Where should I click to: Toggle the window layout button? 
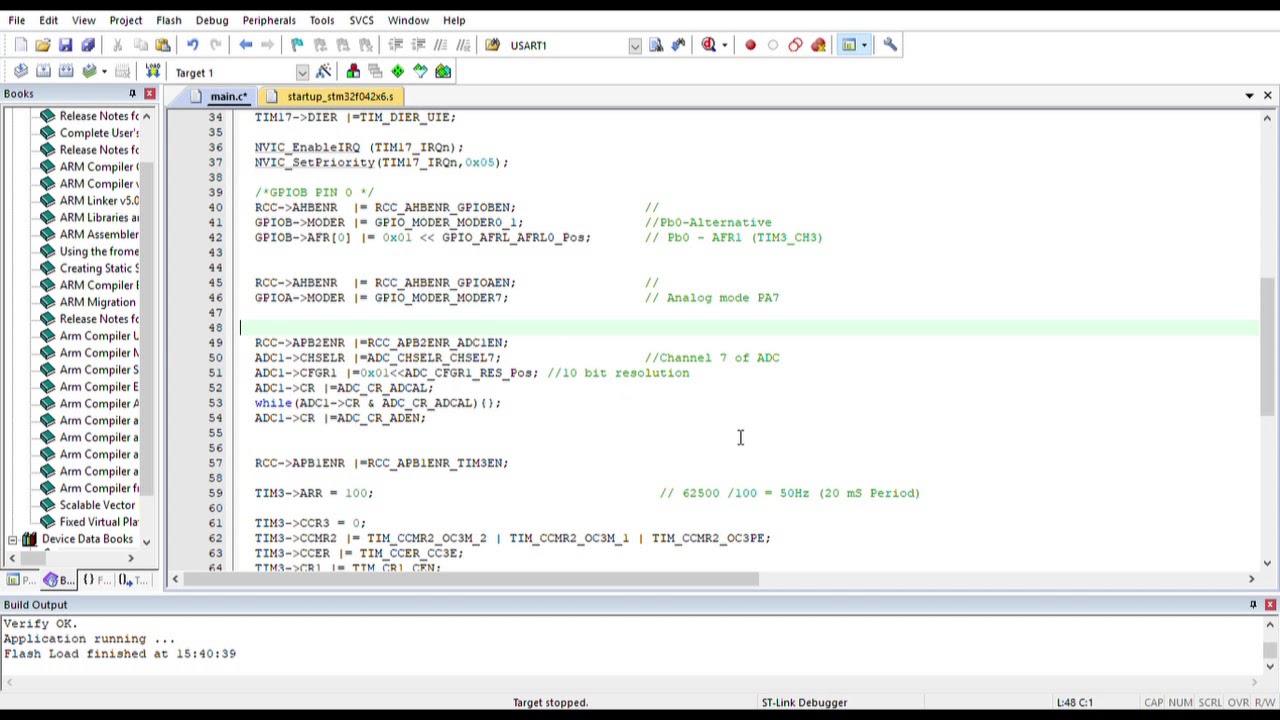pos(849,45)
